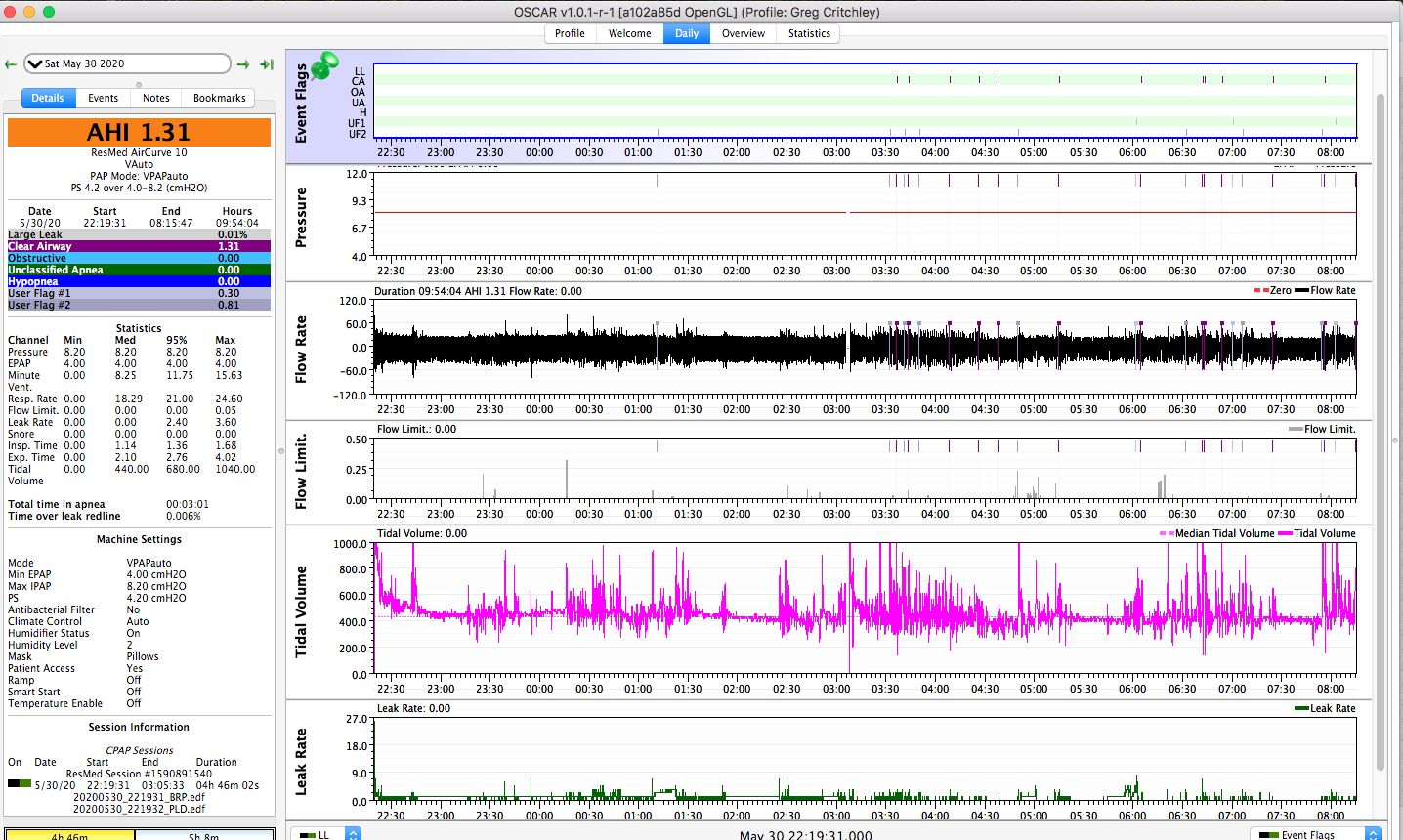Viewport: 1403px width, 840px height.
Task: Switch to the Profile tab
Action: click(x=570, y=33)
